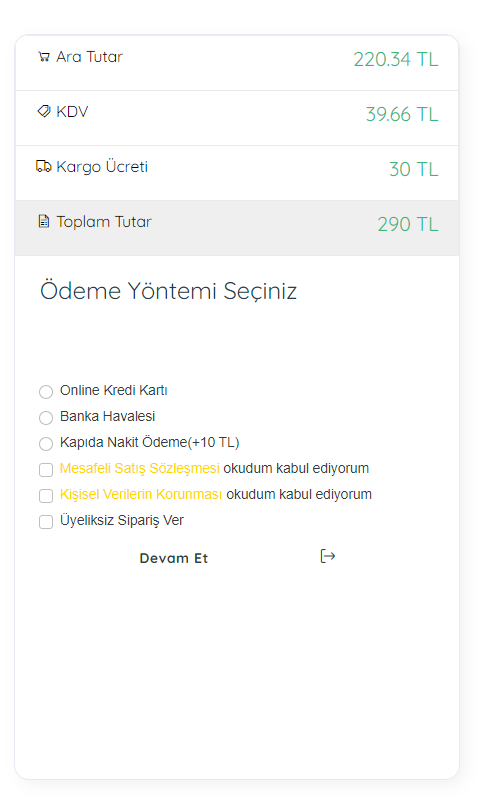The width and height of the screenshot is (494, 811).
Task: Choose Banka Havalesi radio button
Action: [46, 417]
